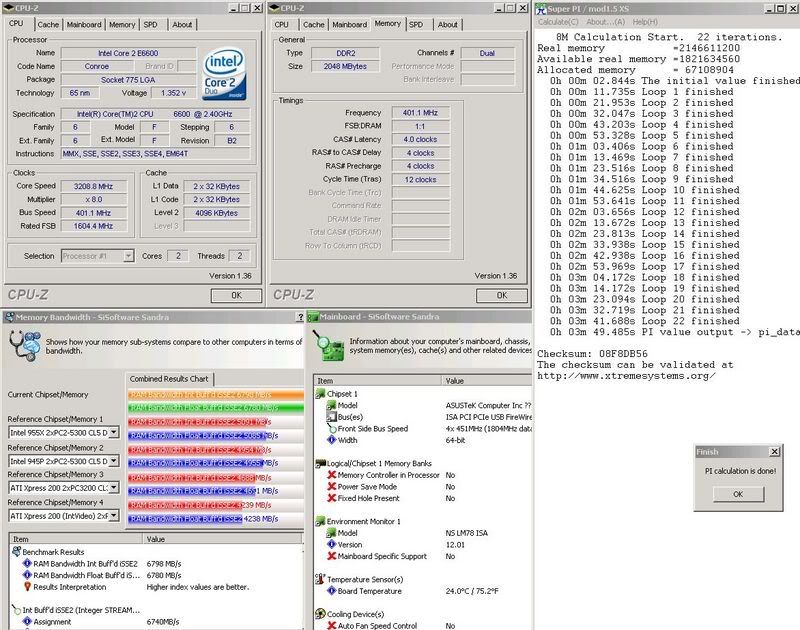Click the Board Temperature row icon
Viewport: 800px width, 630px height.
[x=331, y=591]
